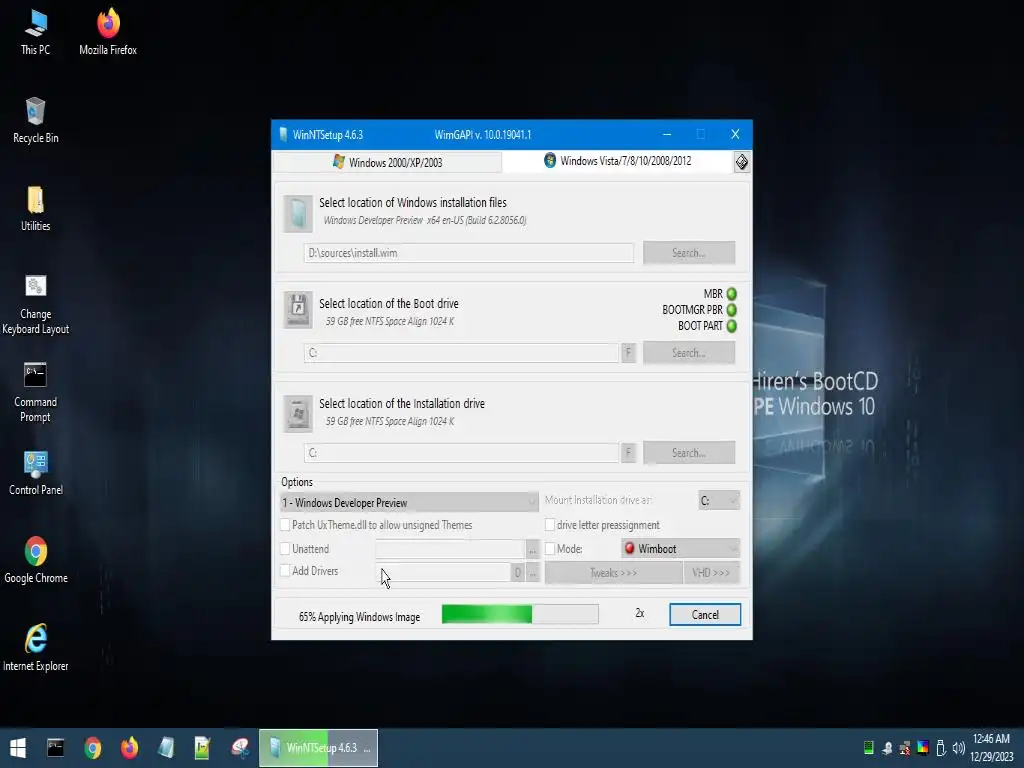This screenshot has width=1024, height=768.
Task: Enable the Add Drivers checkbox
Action: click(x=285, y=571)
